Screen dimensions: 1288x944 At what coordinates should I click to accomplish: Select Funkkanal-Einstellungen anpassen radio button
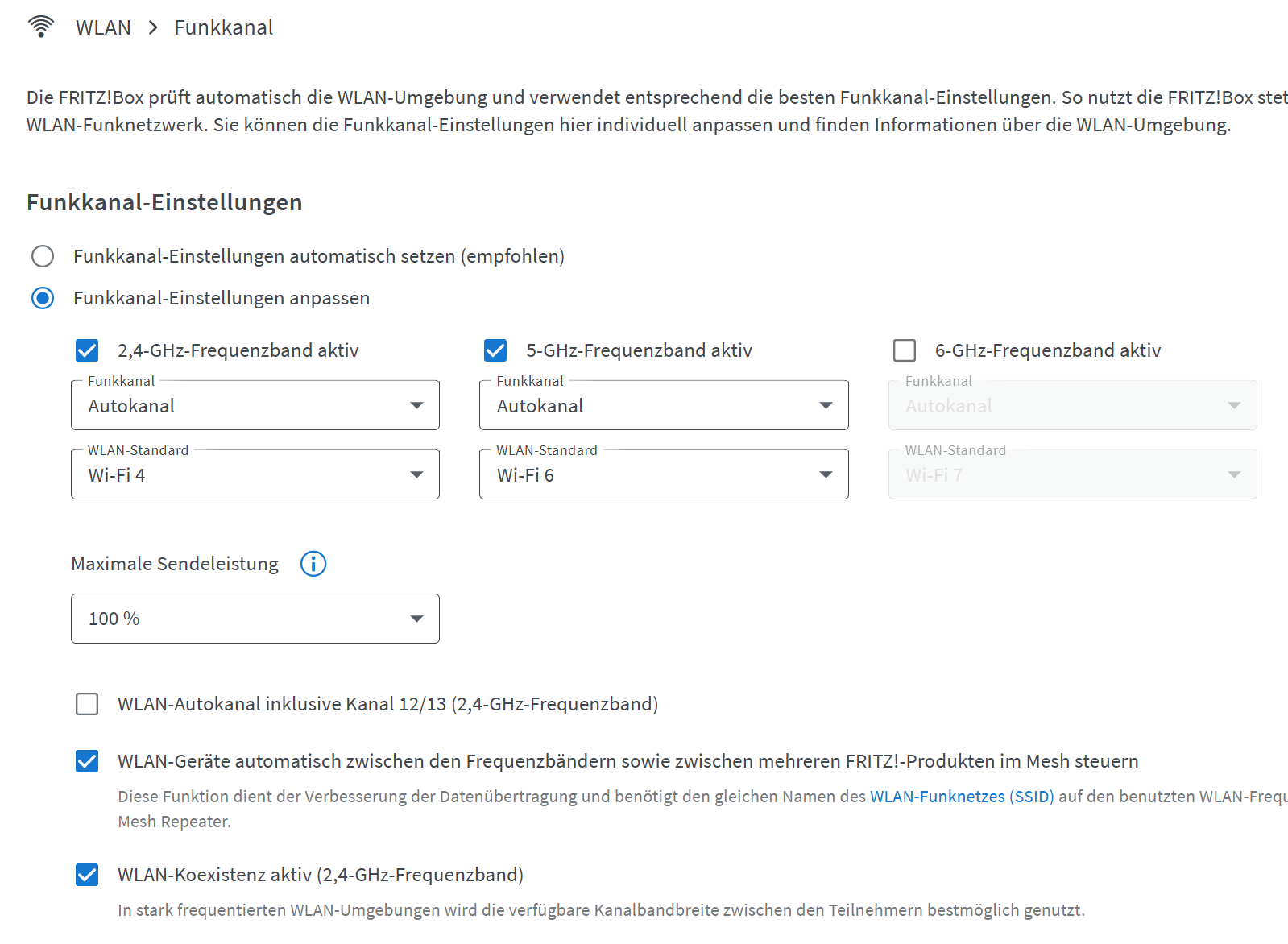click(43, 298)
